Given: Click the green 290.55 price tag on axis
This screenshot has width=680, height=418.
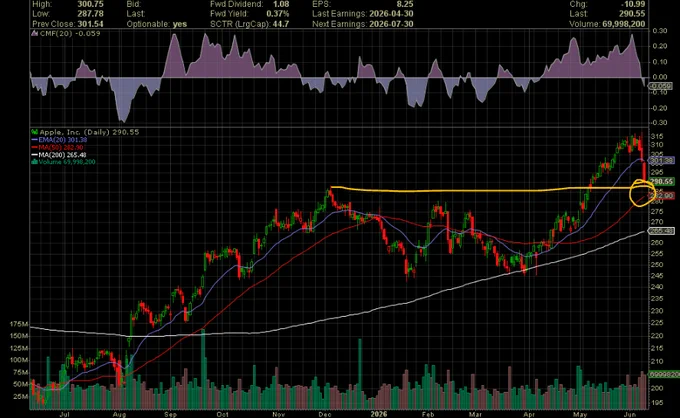Looking at the screenshot, I should tap(661, 182).
